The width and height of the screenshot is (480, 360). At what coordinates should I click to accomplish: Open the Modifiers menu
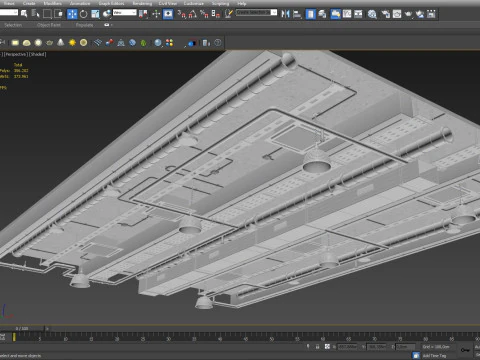(52, 3)
